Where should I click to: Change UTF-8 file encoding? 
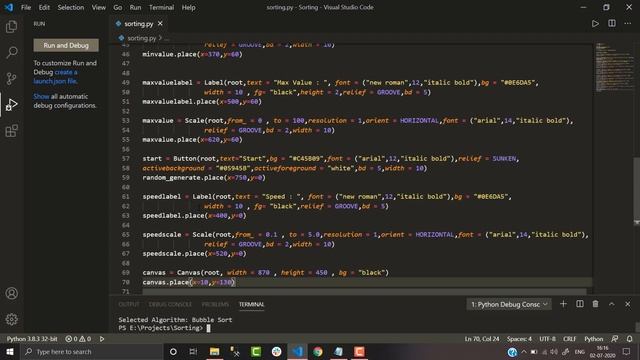click(x=547, y=339)
